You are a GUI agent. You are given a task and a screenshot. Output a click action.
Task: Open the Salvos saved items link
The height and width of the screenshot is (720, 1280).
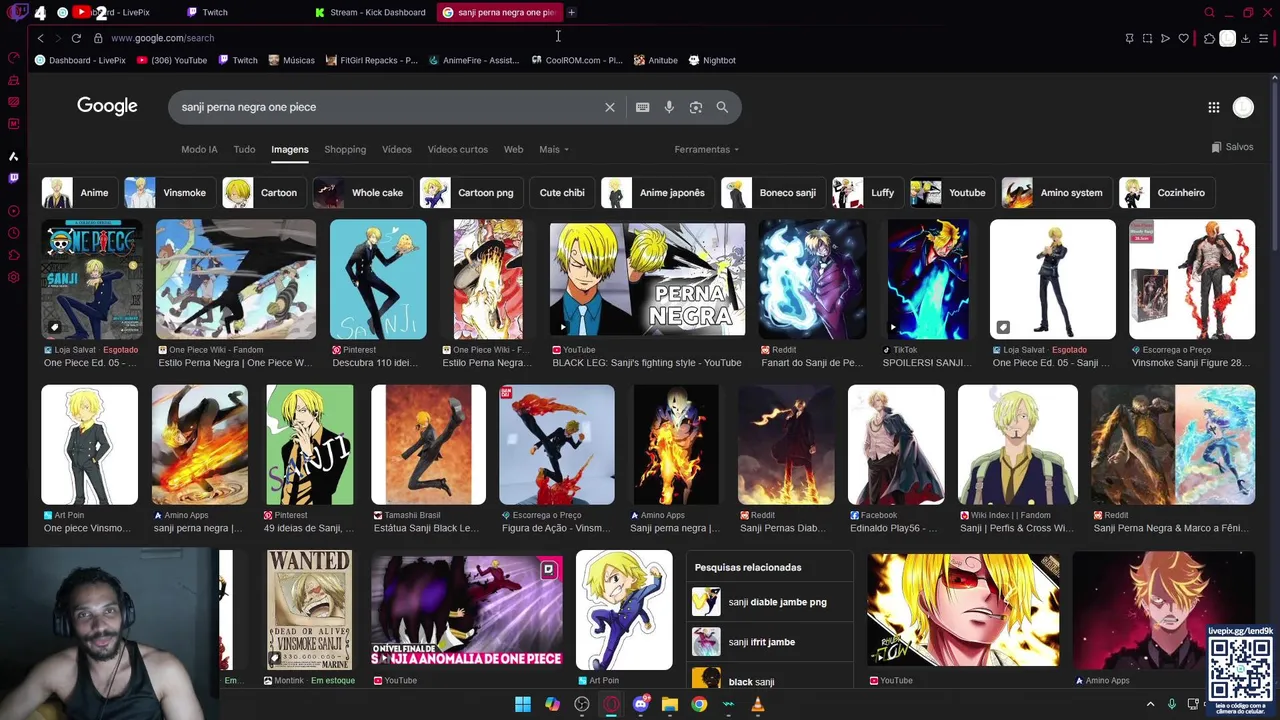[1232, 147]
